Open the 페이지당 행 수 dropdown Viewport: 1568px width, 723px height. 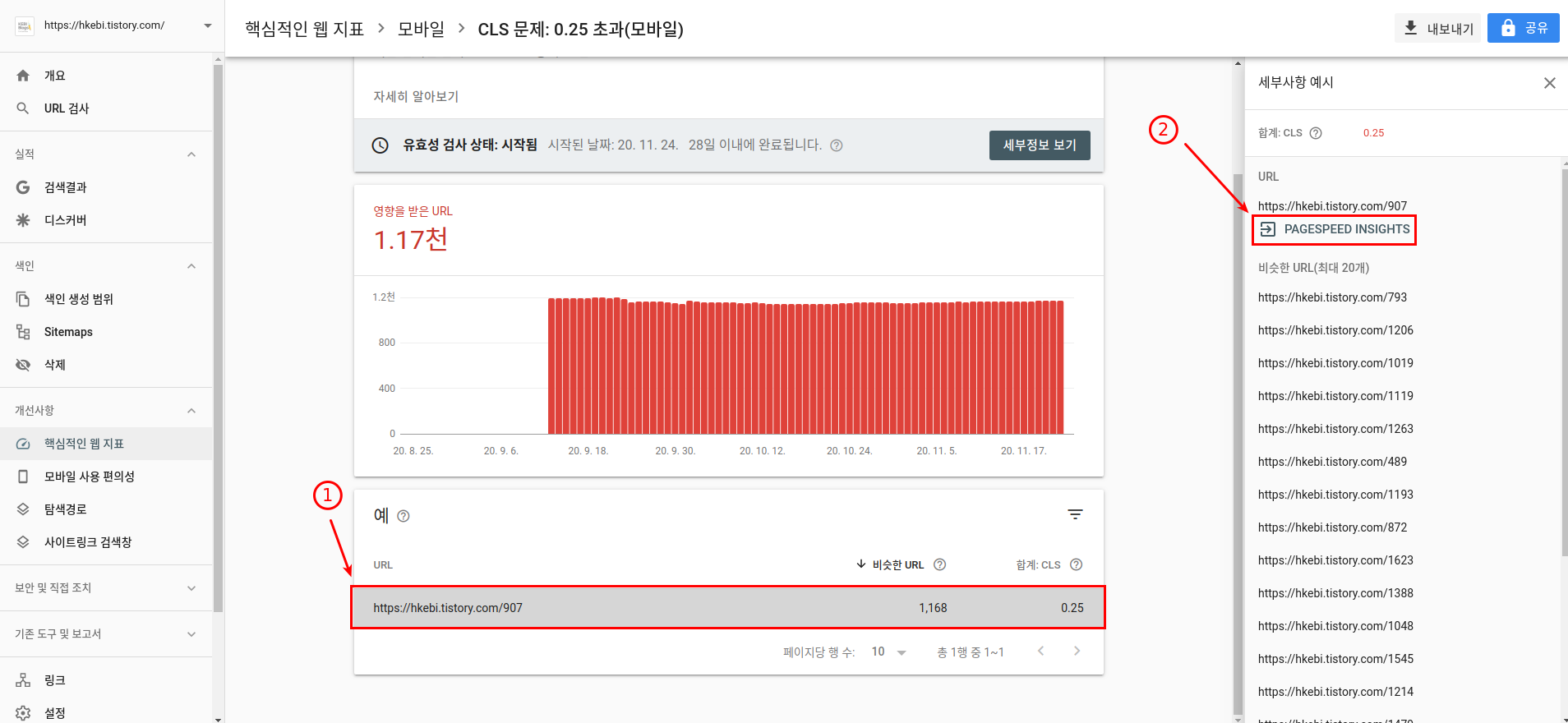pyautogui.click(x=889, y=652)
